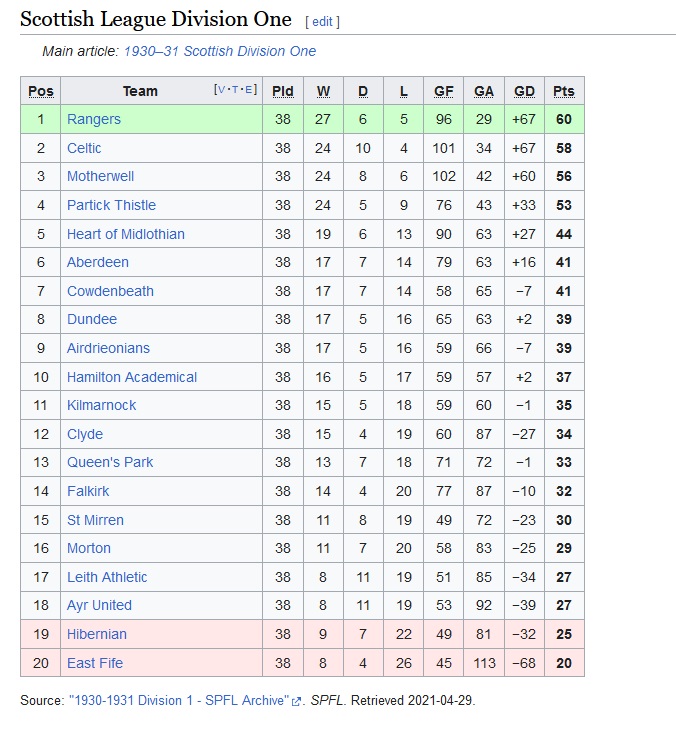This screenshot has height=730, width=676.
Task: Open the Hamilton Academical link
Action: click(132, 377)
